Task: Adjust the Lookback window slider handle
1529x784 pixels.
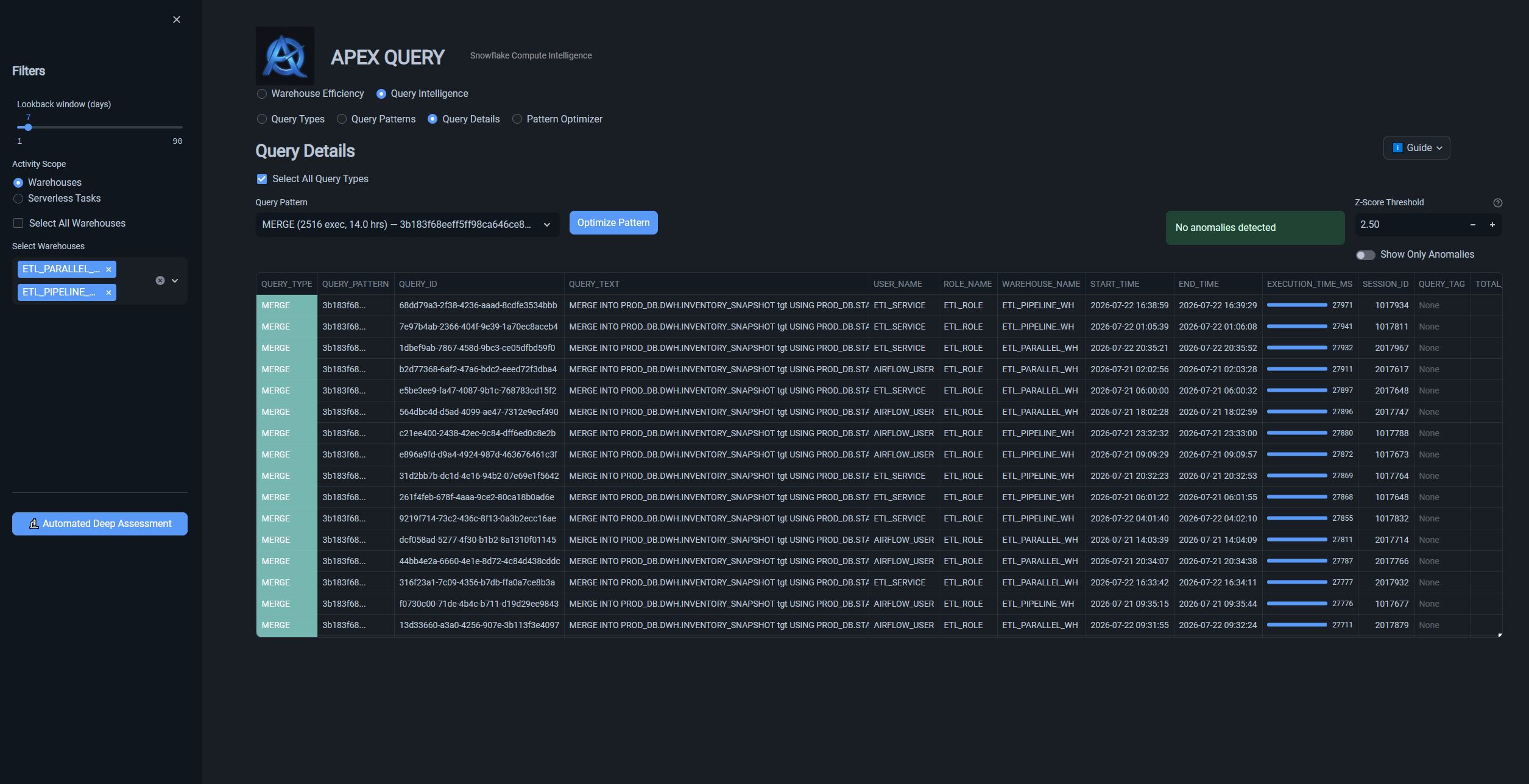Action: tap(28, 127)
